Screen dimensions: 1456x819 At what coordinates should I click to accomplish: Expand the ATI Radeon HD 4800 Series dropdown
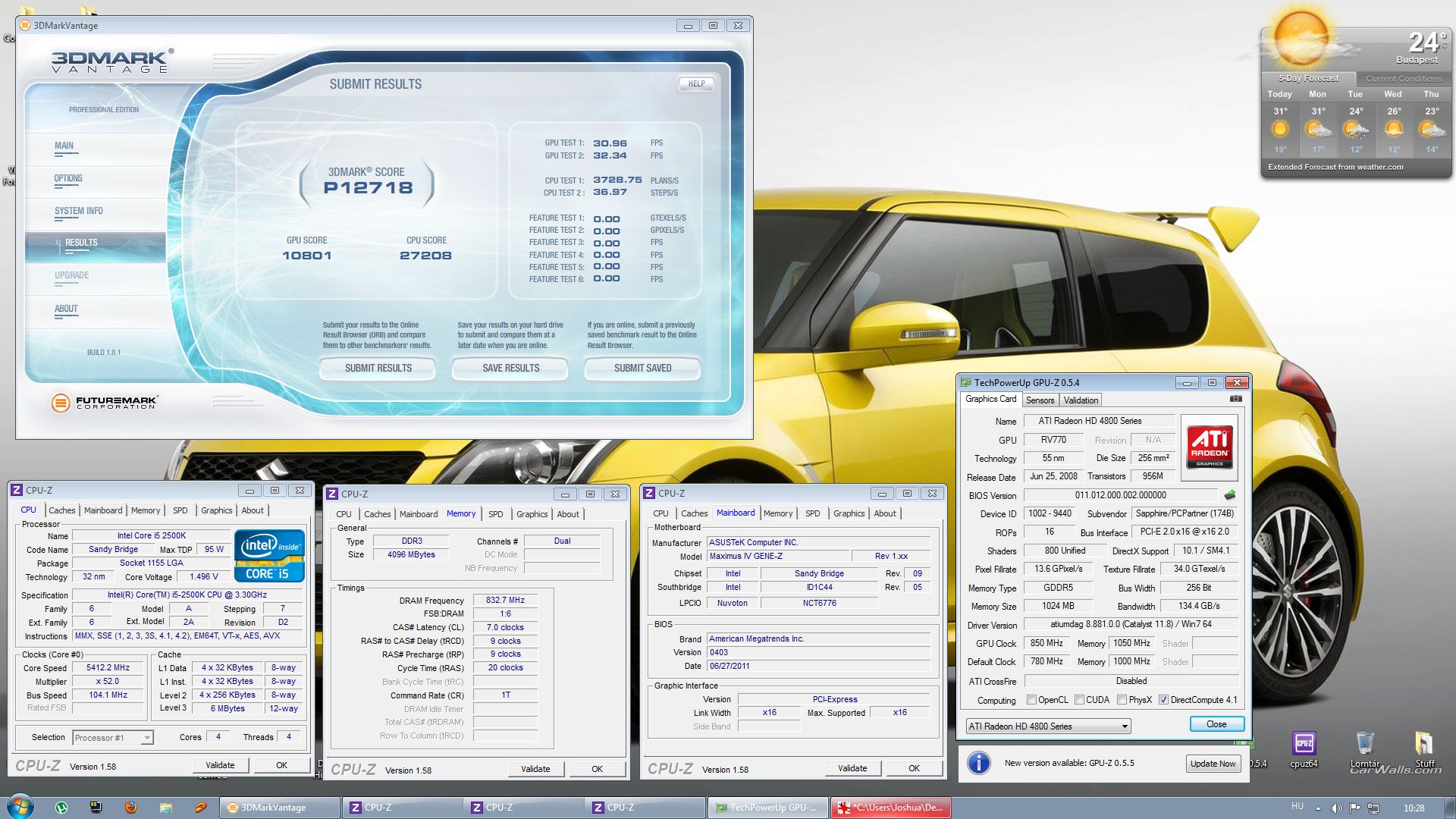1125,726
